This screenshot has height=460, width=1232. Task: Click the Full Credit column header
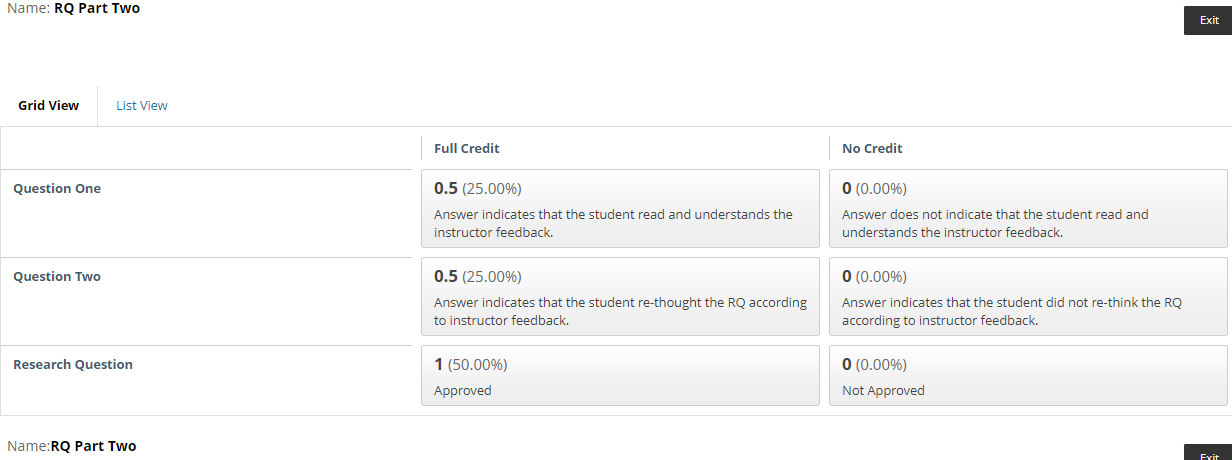(x=466, y=148)
